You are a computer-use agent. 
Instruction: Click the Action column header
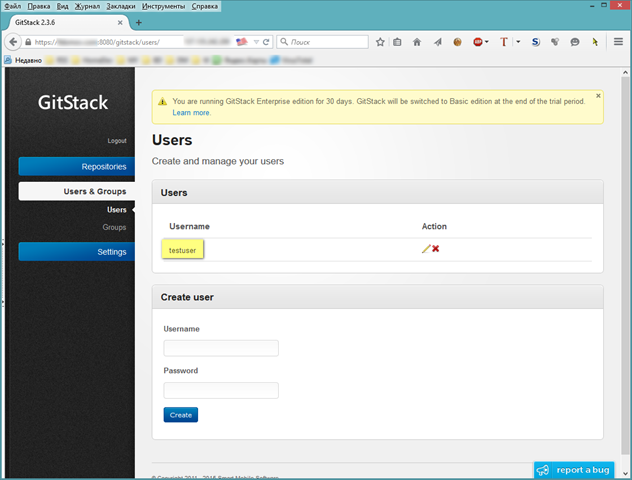tap(434, 226)
